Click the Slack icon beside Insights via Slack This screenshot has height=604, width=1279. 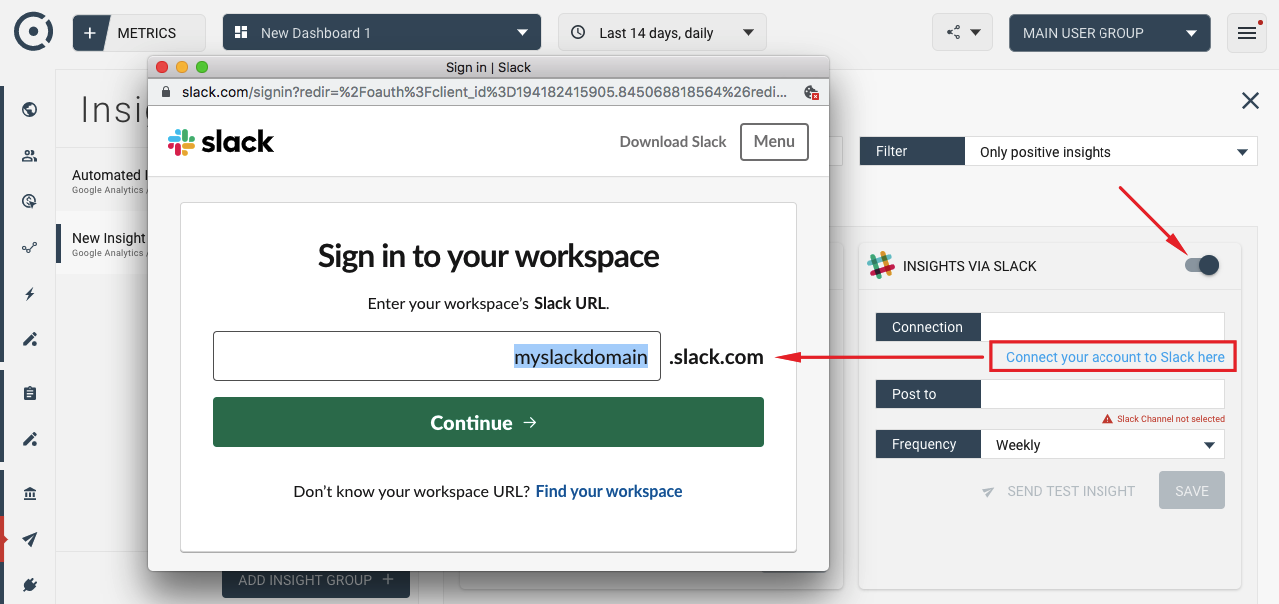pos(881,266)
